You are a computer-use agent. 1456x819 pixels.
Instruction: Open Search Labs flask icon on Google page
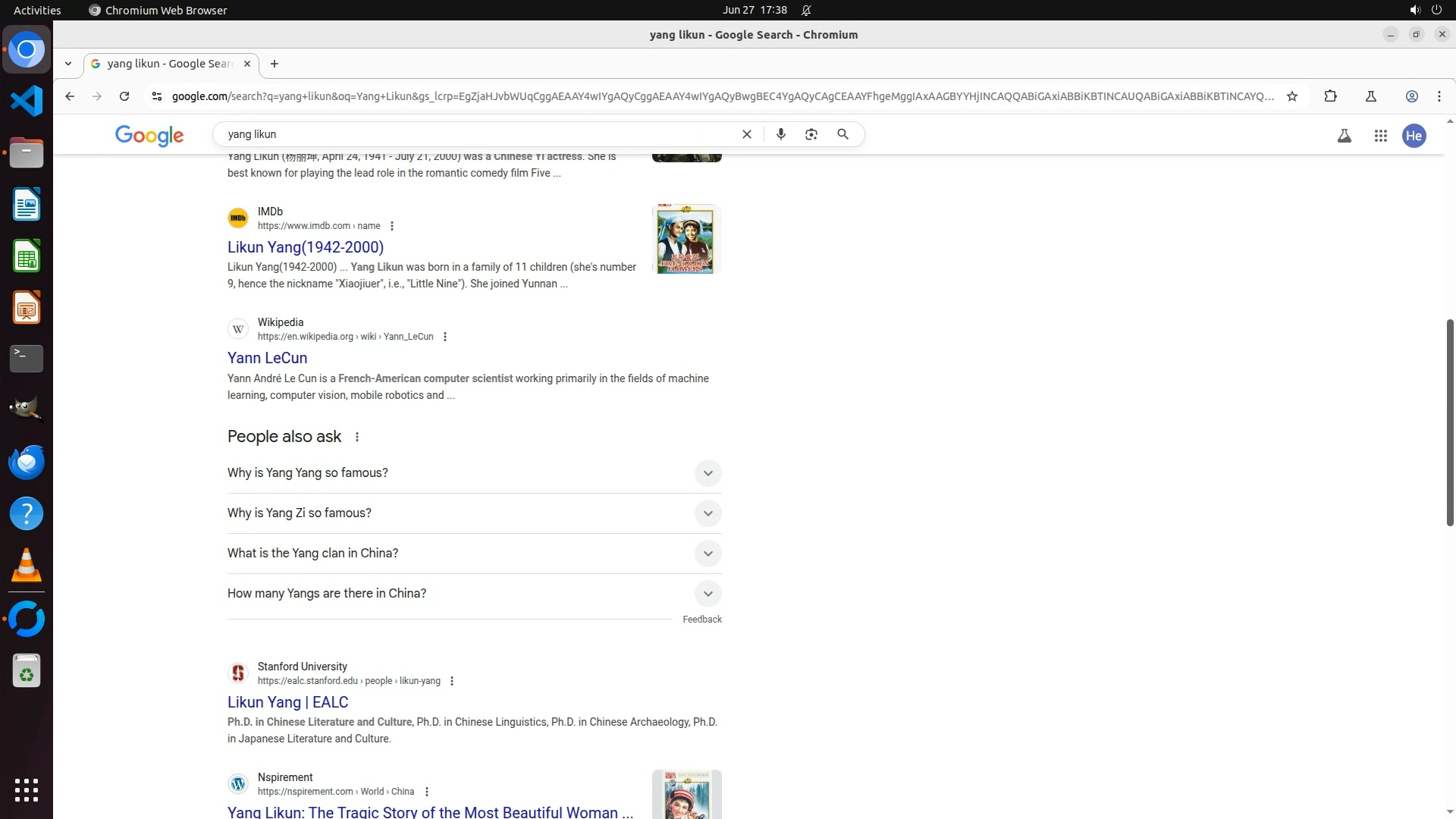pyautogui.click(x=1344, y=136)
